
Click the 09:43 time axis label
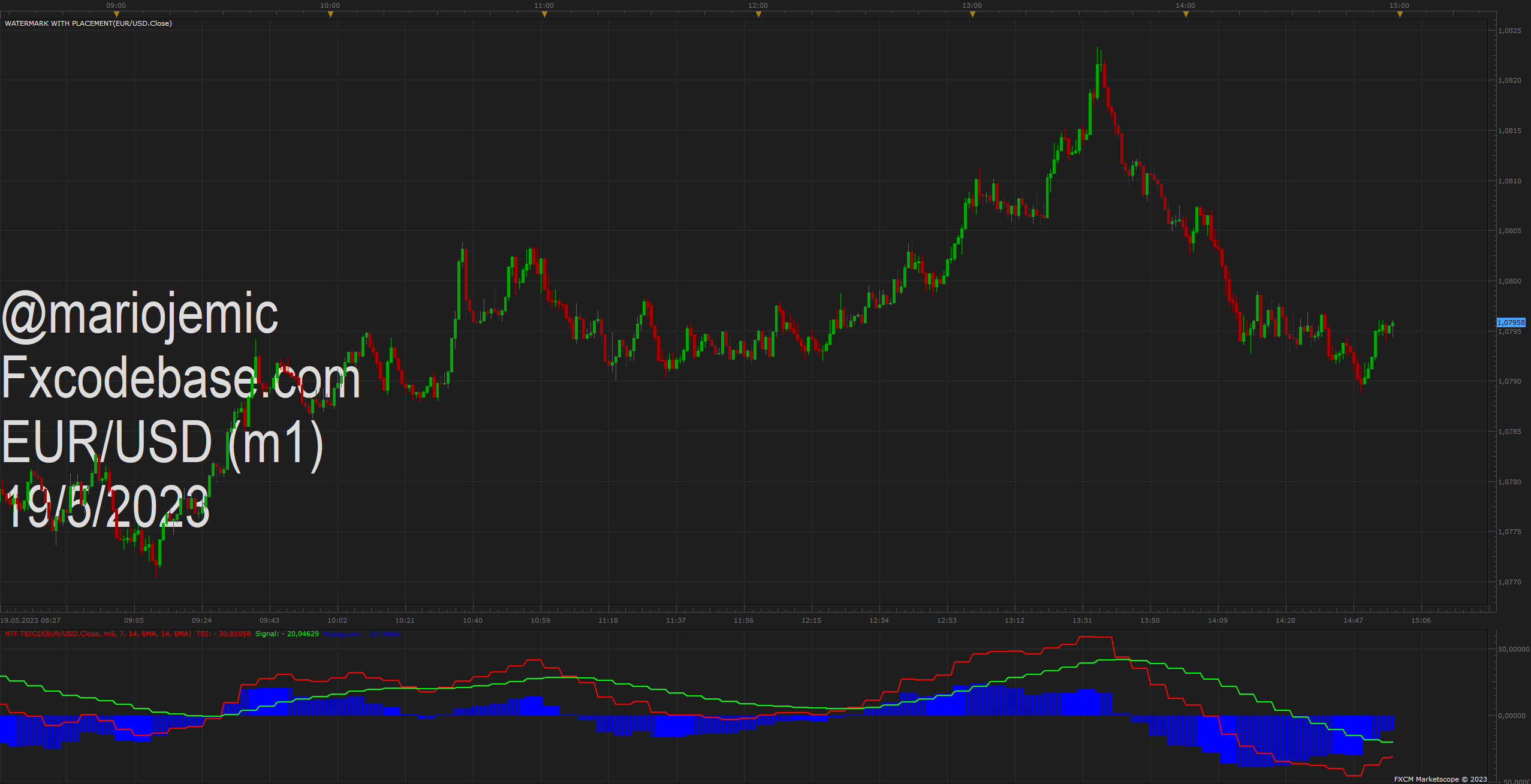[270, 620]
